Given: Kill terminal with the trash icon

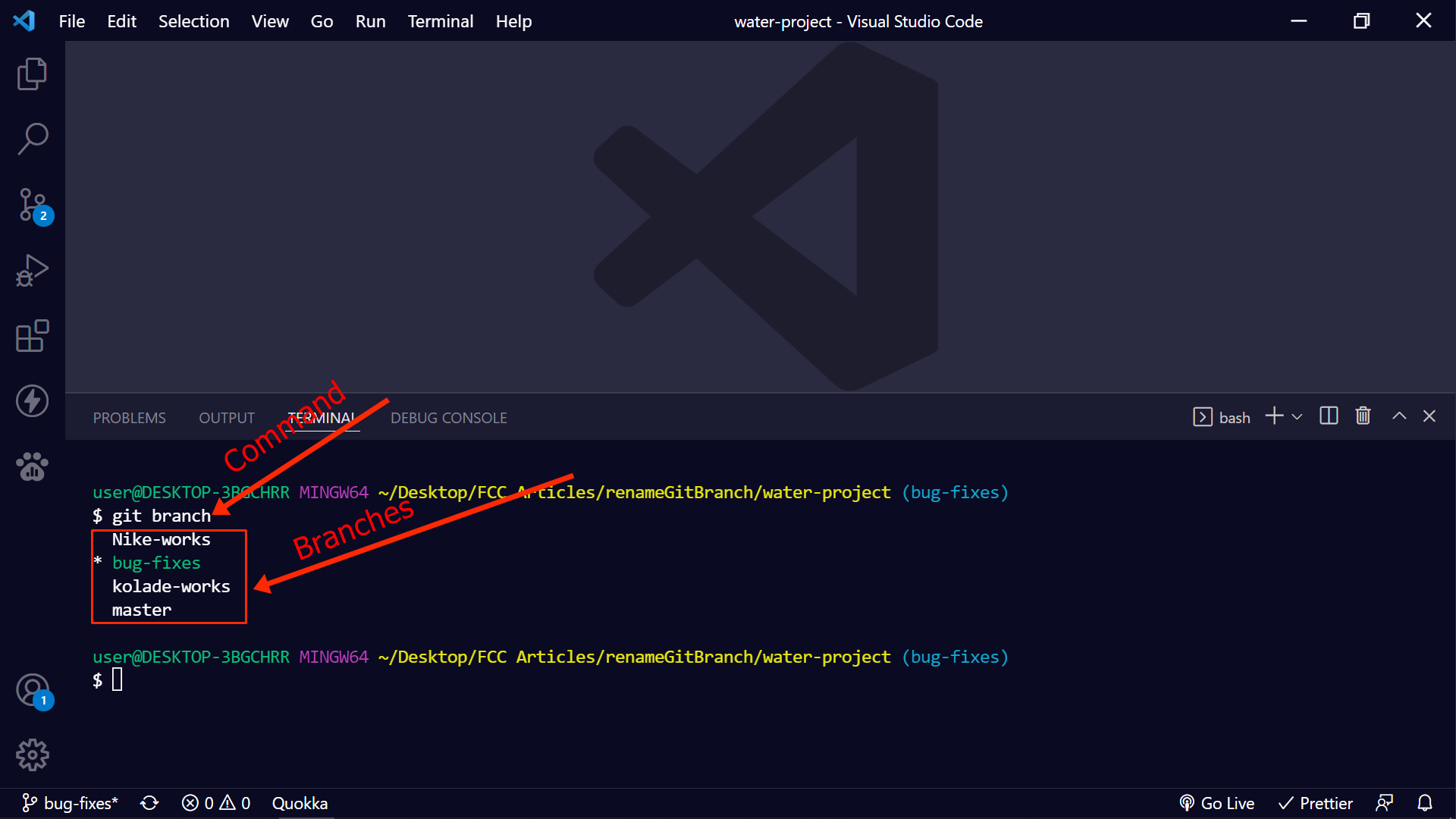Looking at the screenshot, I should [x=1363, y=416].
